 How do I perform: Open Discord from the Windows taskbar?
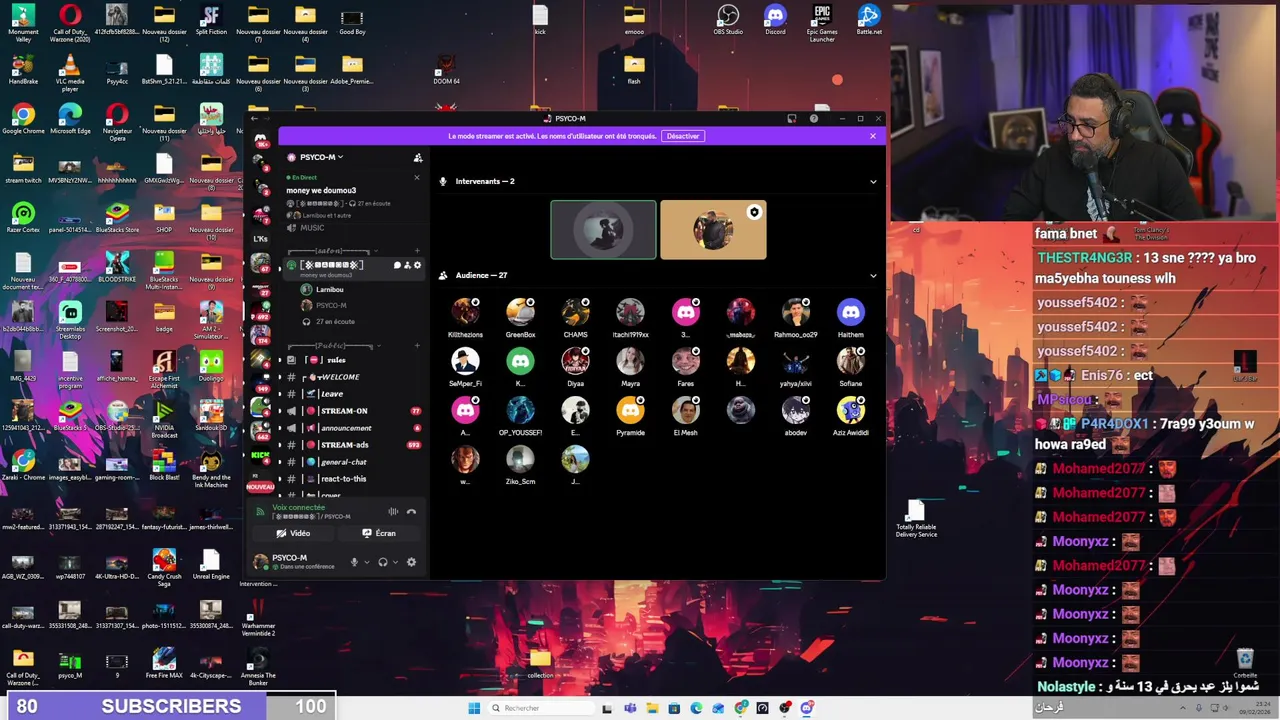[806, 708]
